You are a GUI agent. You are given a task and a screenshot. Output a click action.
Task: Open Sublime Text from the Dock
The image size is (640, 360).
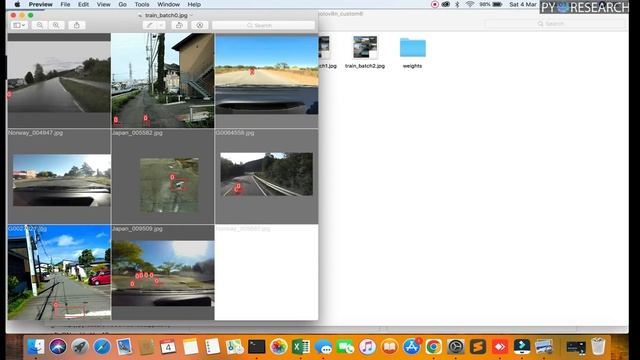click(478, 347)
